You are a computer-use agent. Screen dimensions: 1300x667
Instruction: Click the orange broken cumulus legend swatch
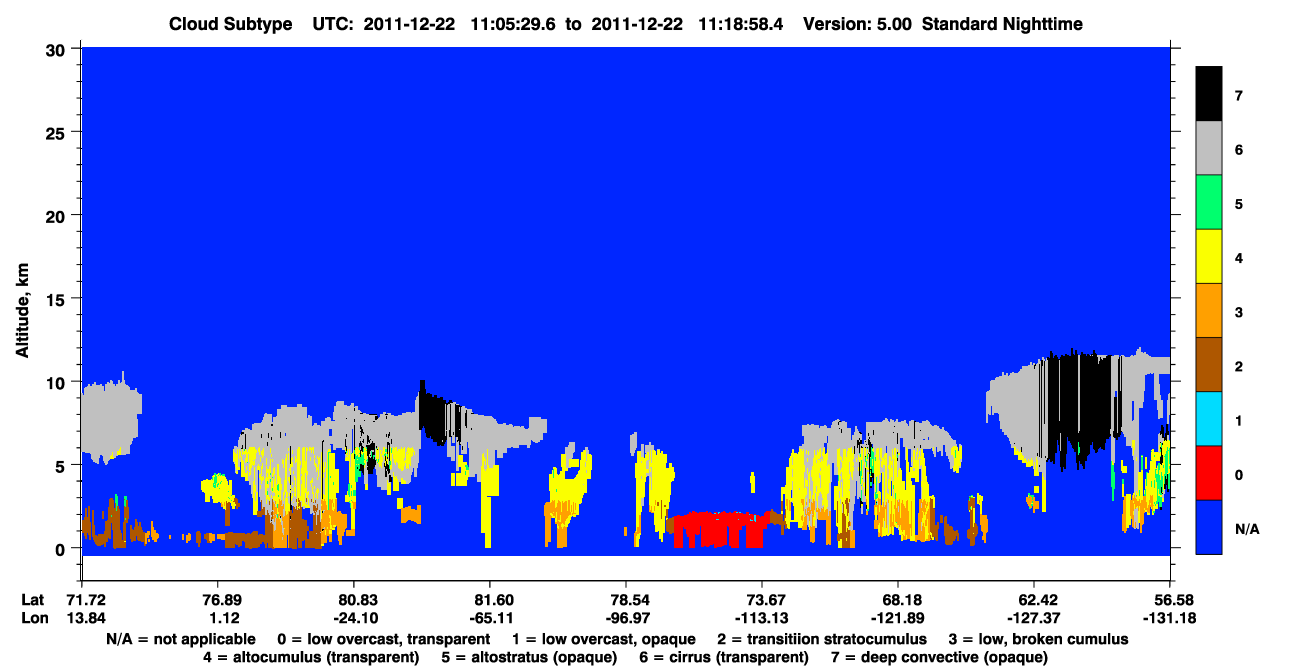[1209, 311]
